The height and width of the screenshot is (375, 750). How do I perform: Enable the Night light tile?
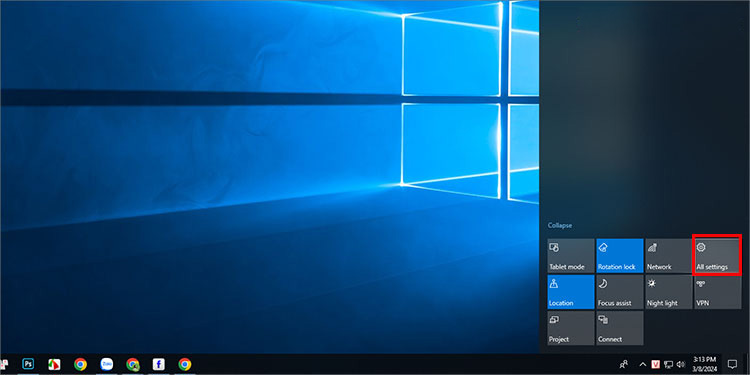(668, 292)
